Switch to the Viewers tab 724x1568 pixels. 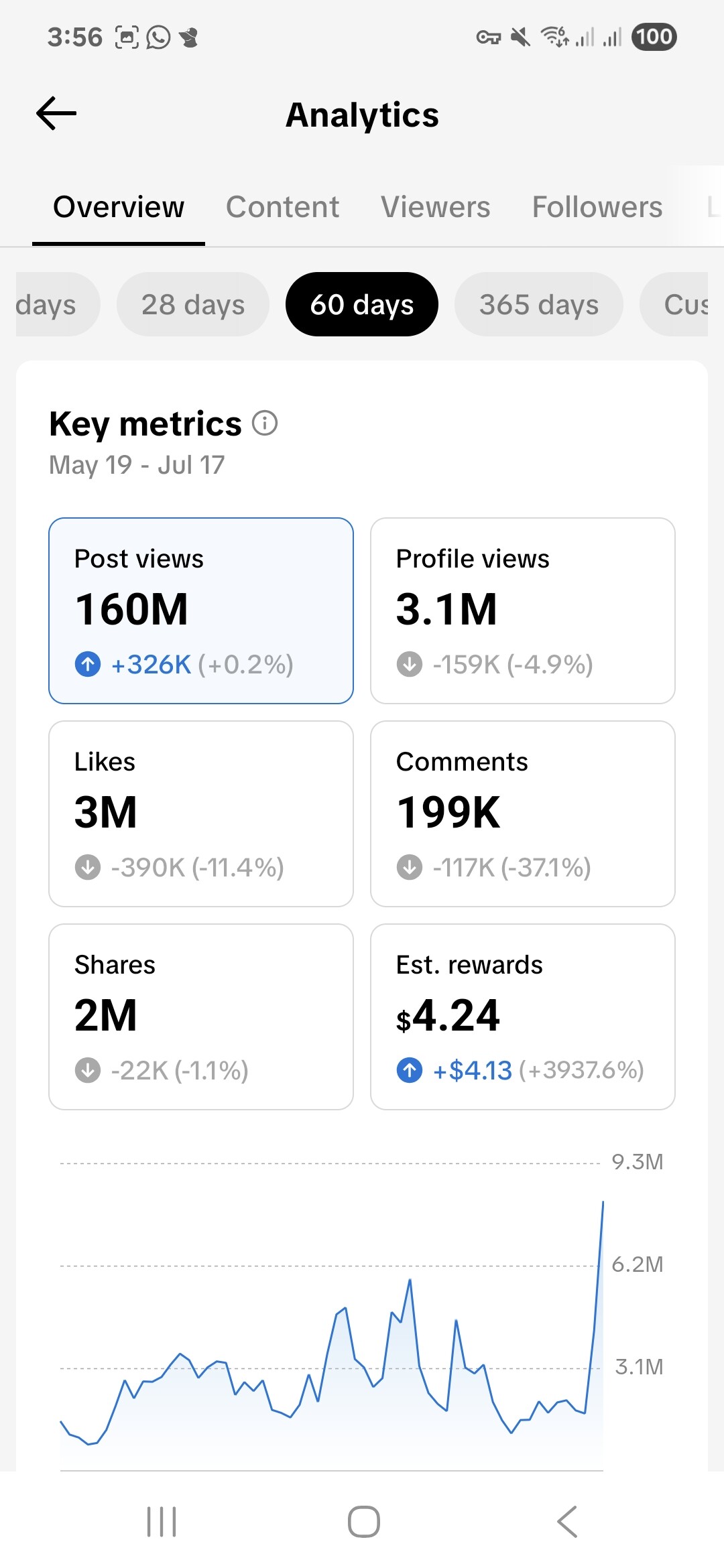pos(436,207)
